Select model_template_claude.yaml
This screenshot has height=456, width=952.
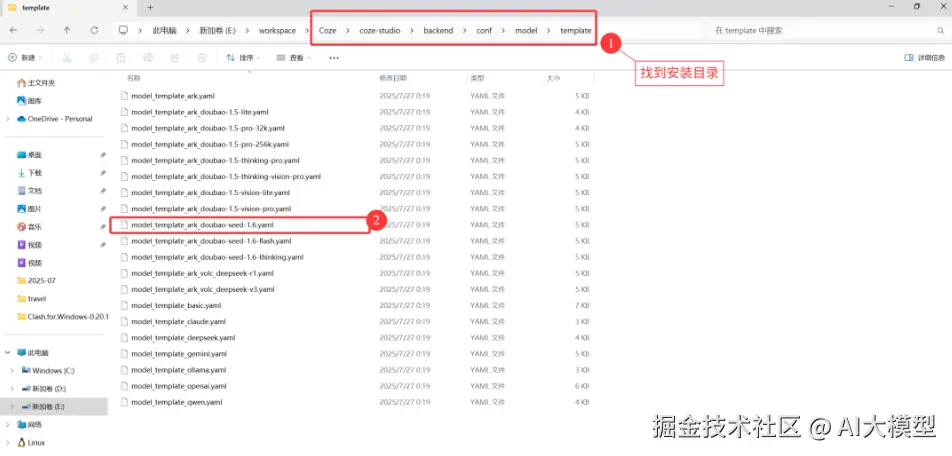click(178, 321)
